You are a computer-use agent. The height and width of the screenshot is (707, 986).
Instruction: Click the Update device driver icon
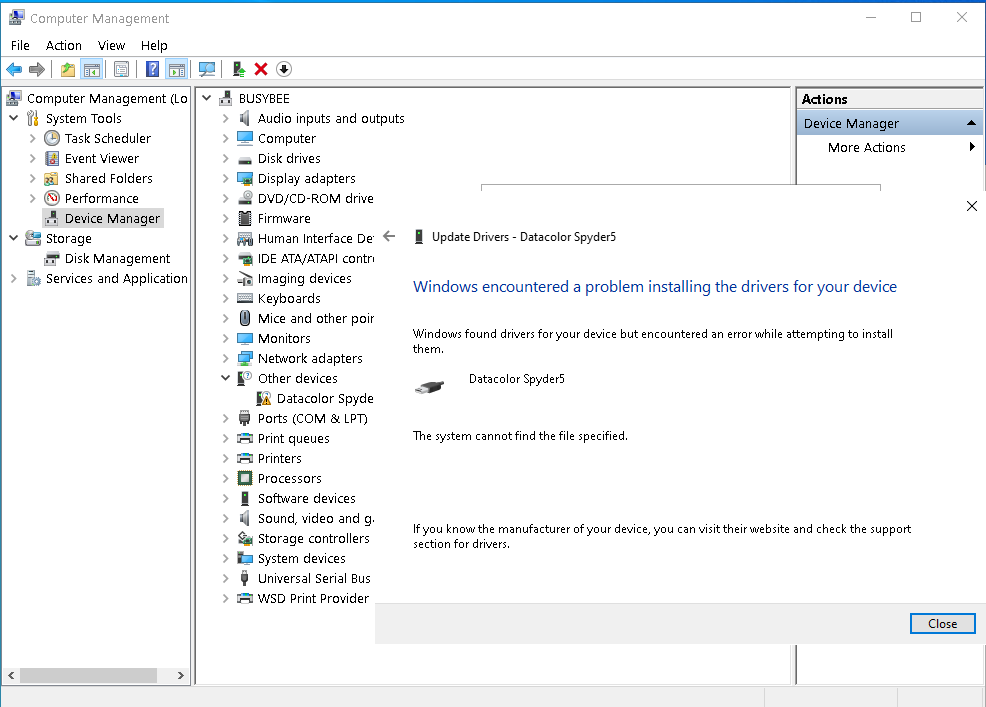click(x=238, y=69)
